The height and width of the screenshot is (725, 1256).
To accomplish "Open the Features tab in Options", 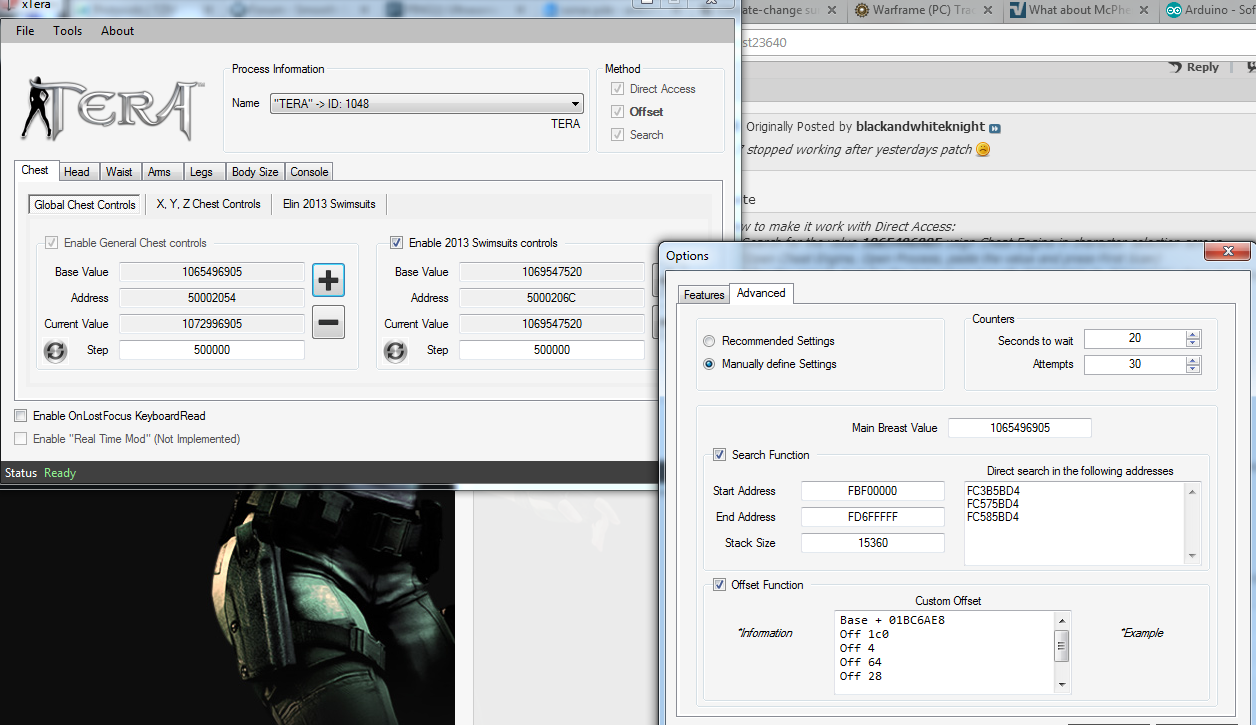I will point(704,295).
